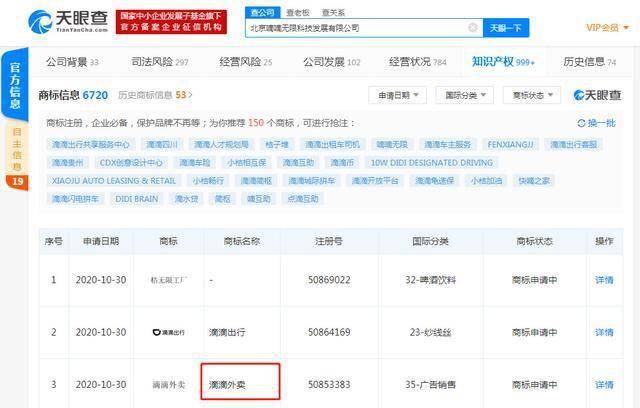Select the 滴滴城际拼车 trademark tag
The width and height of the screenshot is (640, 408).
pos(311,180)
